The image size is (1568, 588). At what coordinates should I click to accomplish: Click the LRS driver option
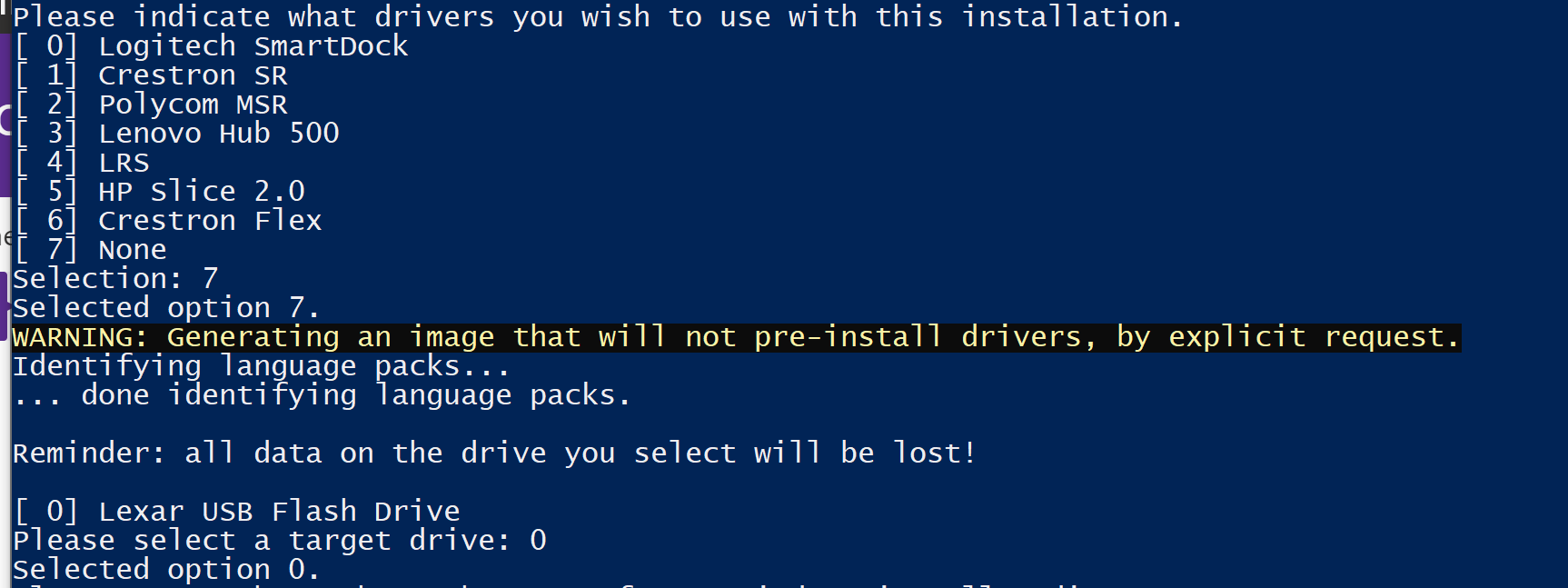(x=124, y=163)
